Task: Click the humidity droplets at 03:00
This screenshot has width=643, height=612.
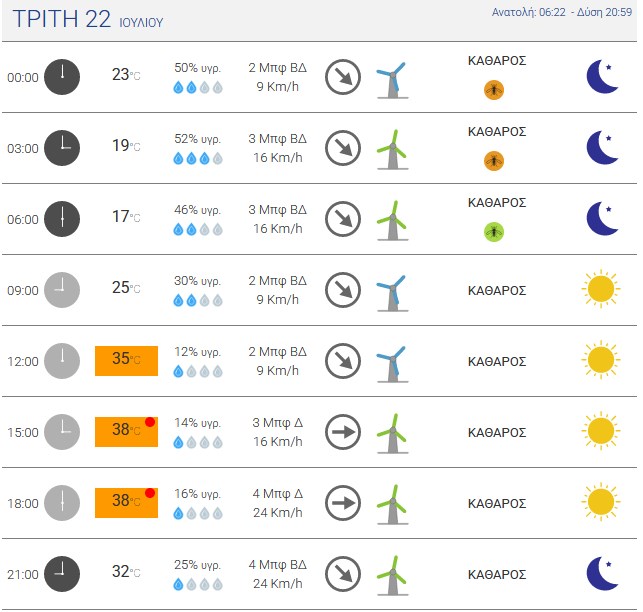Action: (198, 158)
